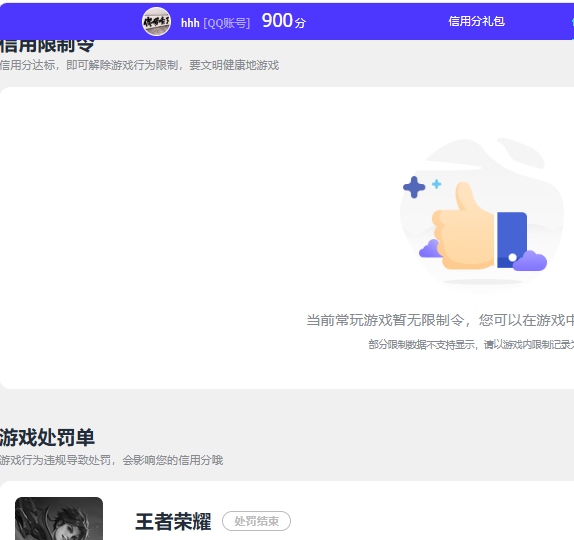The width and height of the screenshot is (574, 540).
Task: Open the 信用分礼包 tab
Action: click(476, 21)
